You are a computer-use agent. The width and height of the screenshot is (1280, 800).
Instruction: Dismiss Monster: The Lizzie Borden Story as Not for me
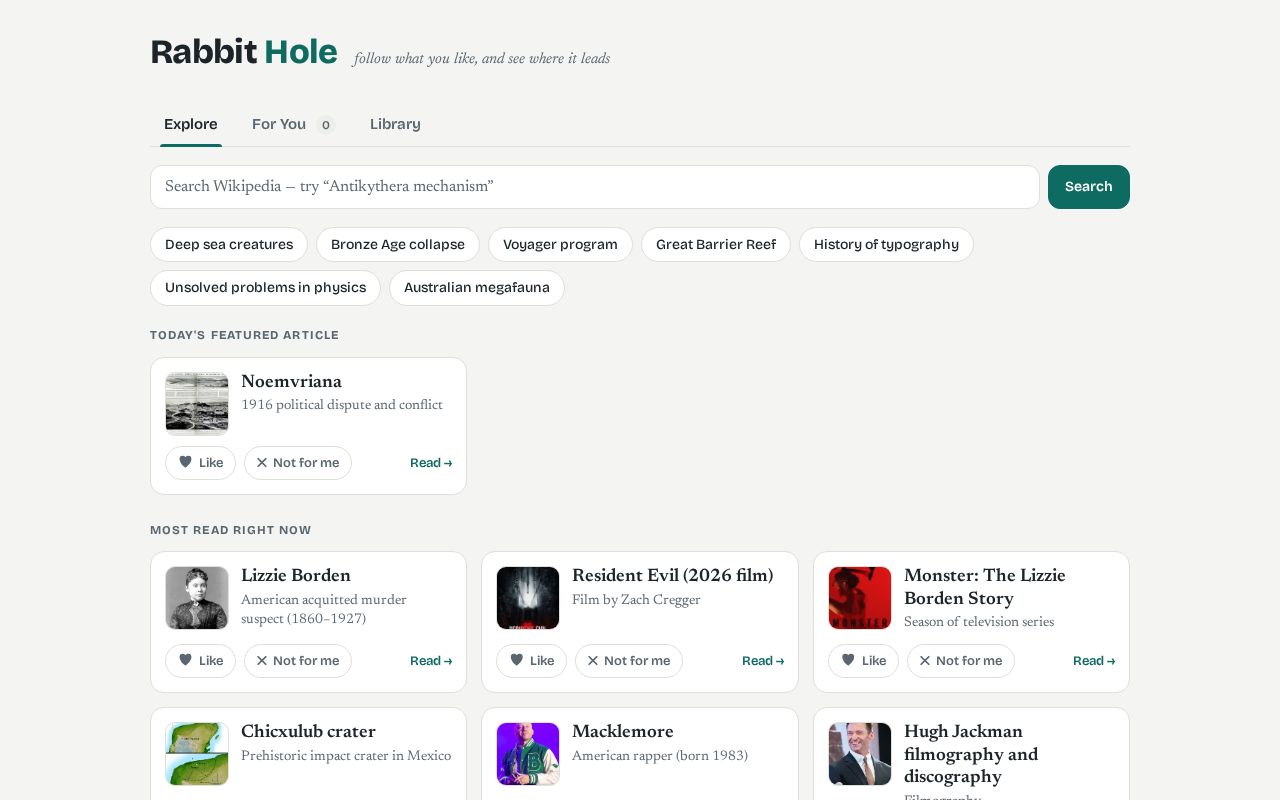[x=961, y=661]
